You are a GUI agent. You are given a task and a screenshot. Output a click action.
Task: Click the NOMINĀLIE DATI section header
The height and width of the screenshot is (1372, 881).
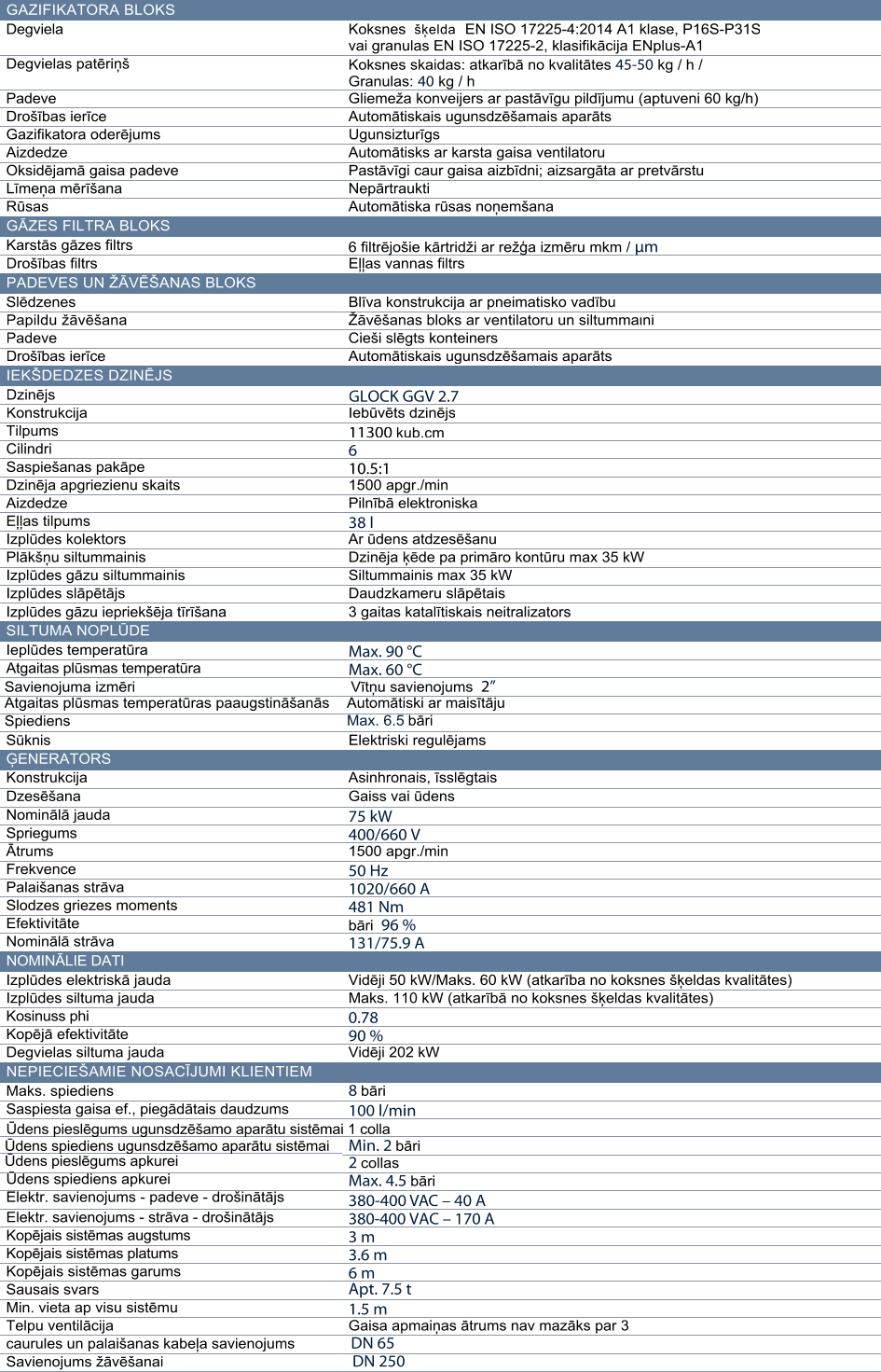tap(440, 961)
